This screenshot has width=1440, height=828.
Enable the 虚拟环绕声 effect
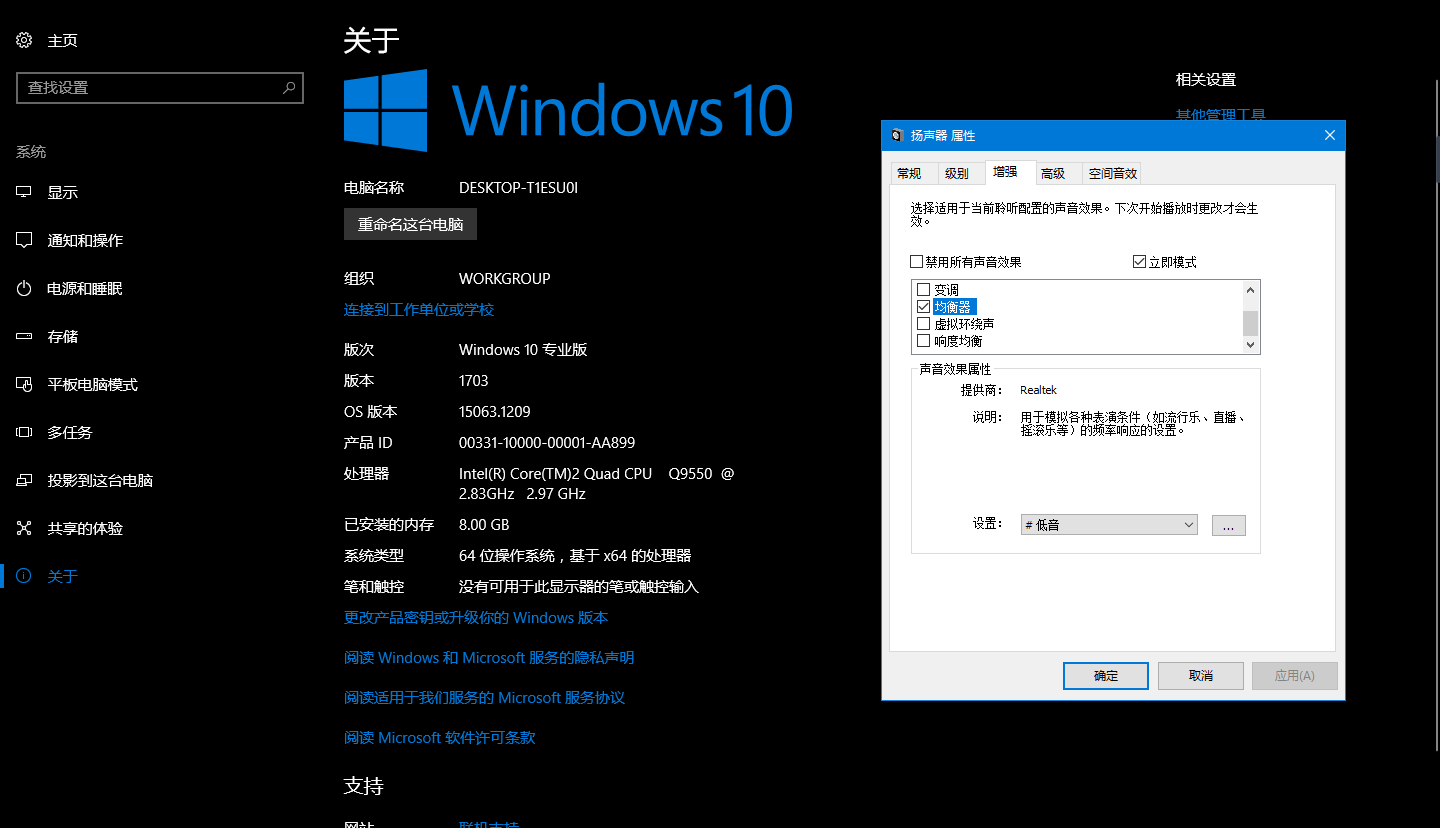[x=923, y=324]
